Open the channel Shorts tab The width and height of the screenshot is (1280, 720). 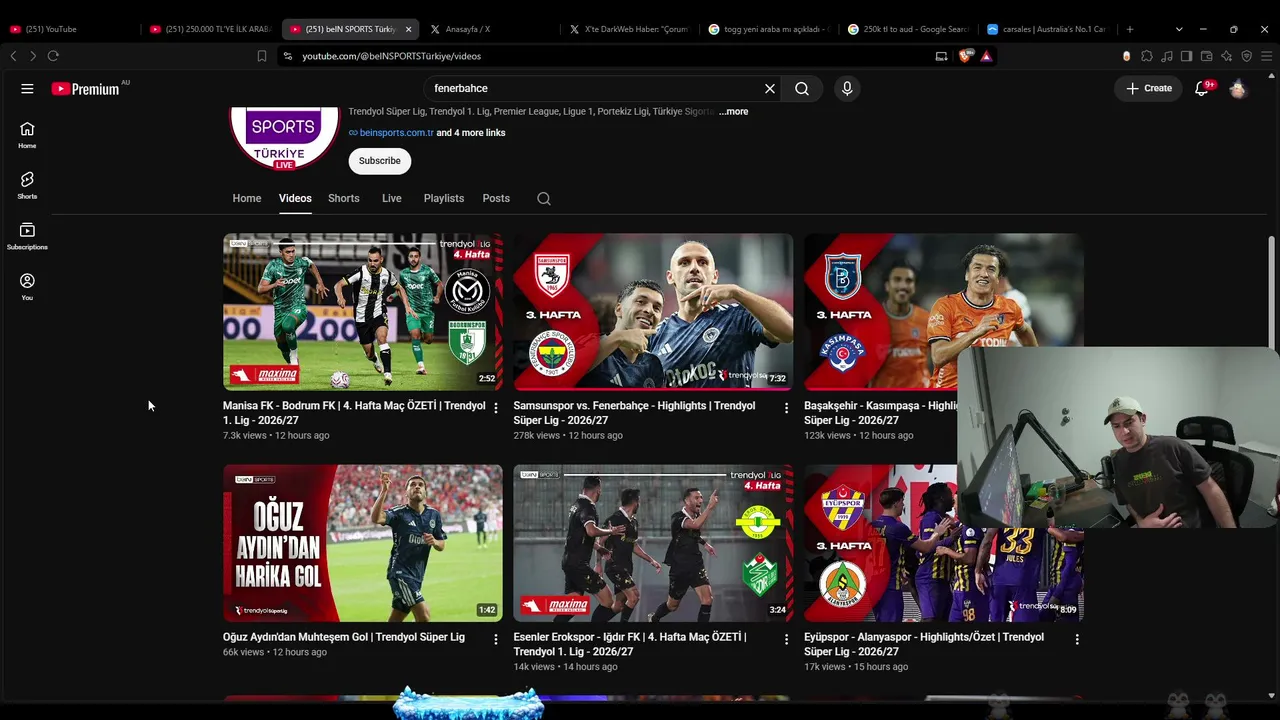344,198
